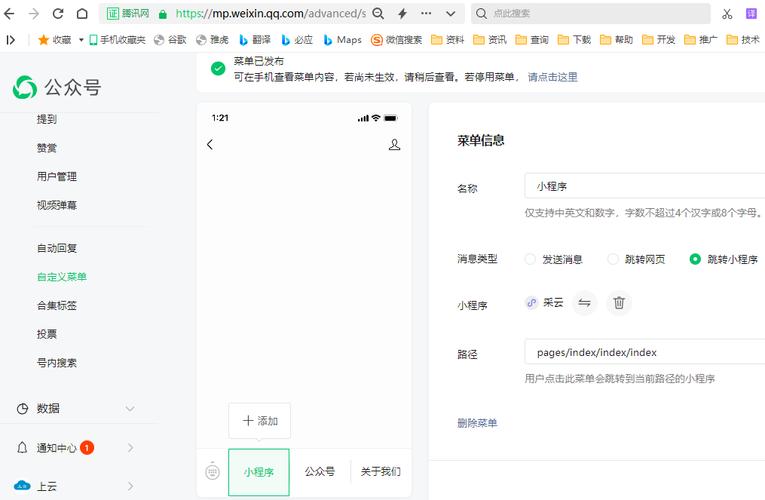Open the 必应 bookmark
This screenshot has height=500, width=765.
pyautogui.click(x=297, y=40)
